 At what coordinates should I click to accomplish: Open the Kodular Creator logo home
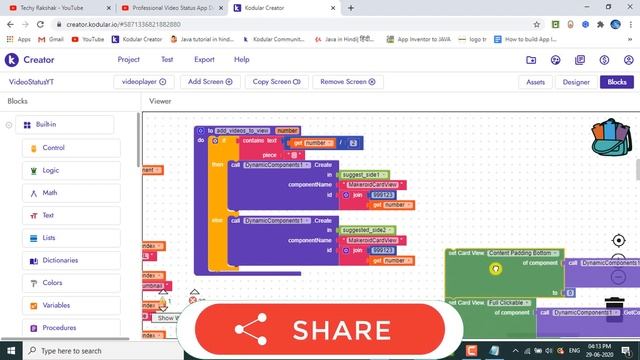tap(29, 60)
